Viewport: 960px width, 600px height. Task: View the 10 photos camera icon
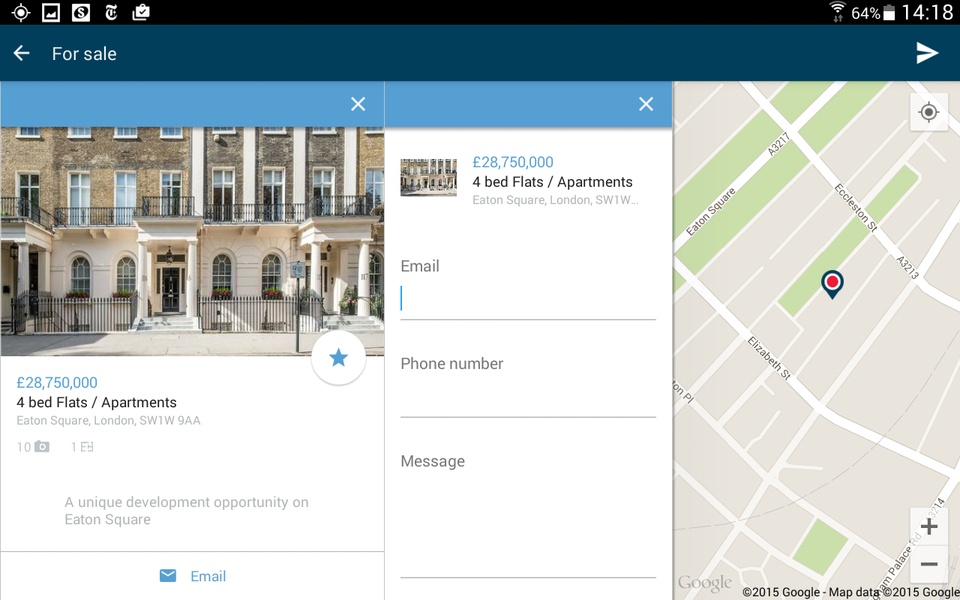pyautogui.click(x=42, y=447)
